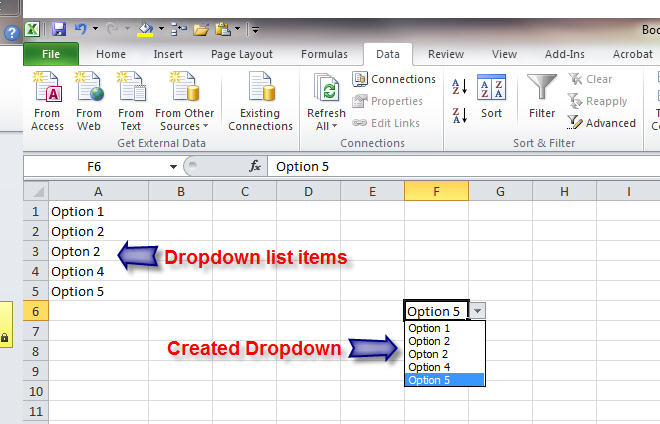Open workbook Connections

(x=394, y=79)
